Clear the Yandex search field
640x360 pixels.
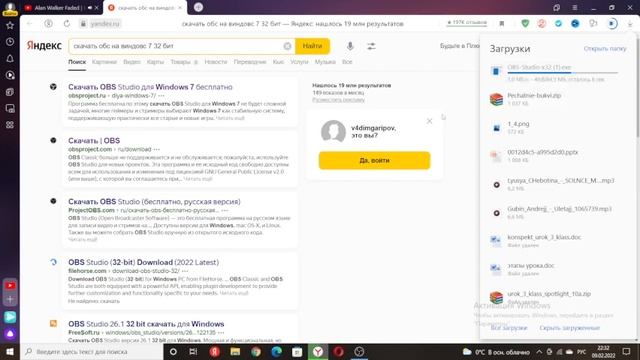click(287, 46)
